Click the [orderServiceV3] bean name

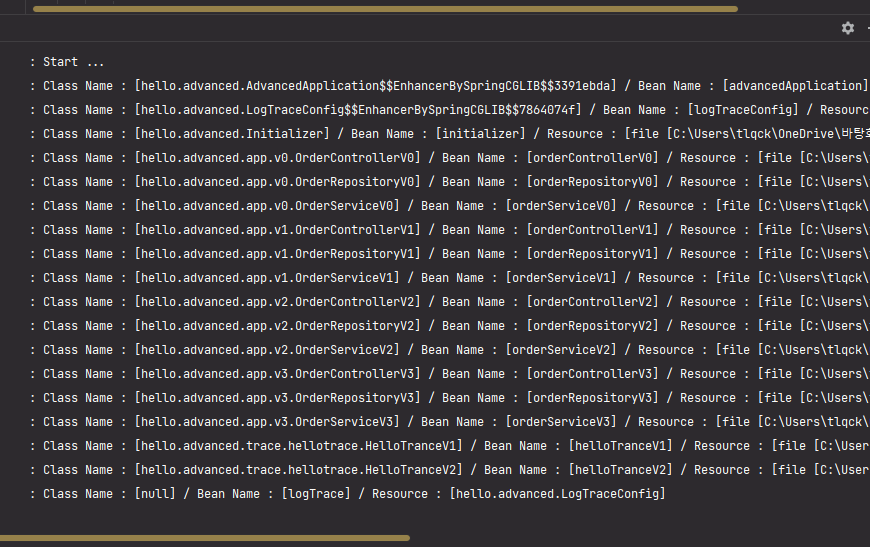click(x=561, y=422)
